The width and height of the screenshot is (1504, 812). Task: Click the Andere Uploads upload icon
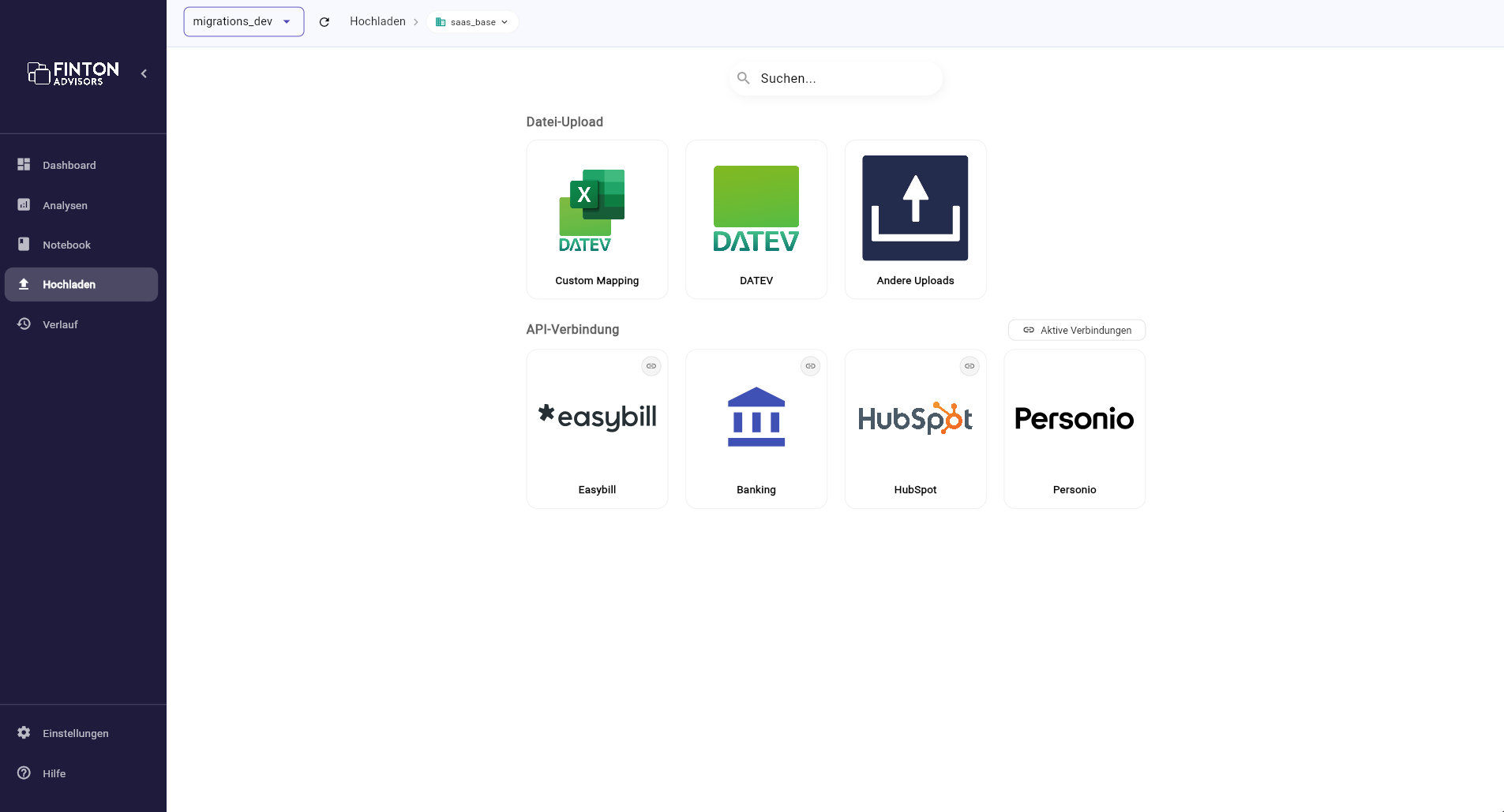point(915,208)
